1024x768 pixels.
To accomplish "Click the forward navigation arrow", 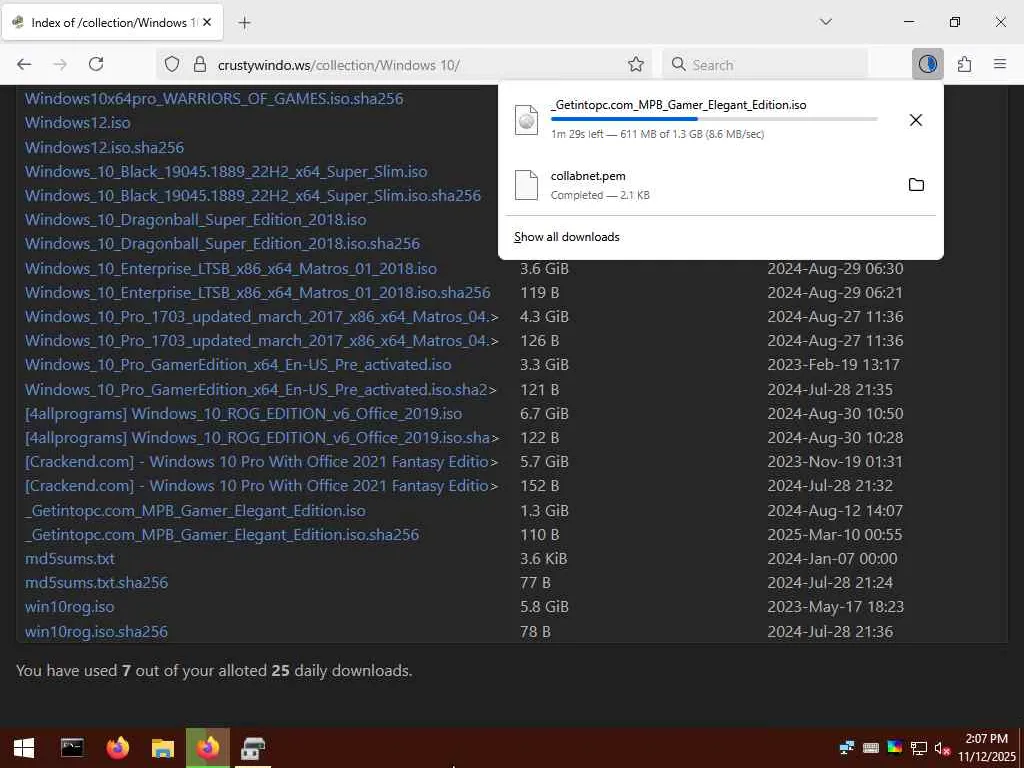I will 60,64.
